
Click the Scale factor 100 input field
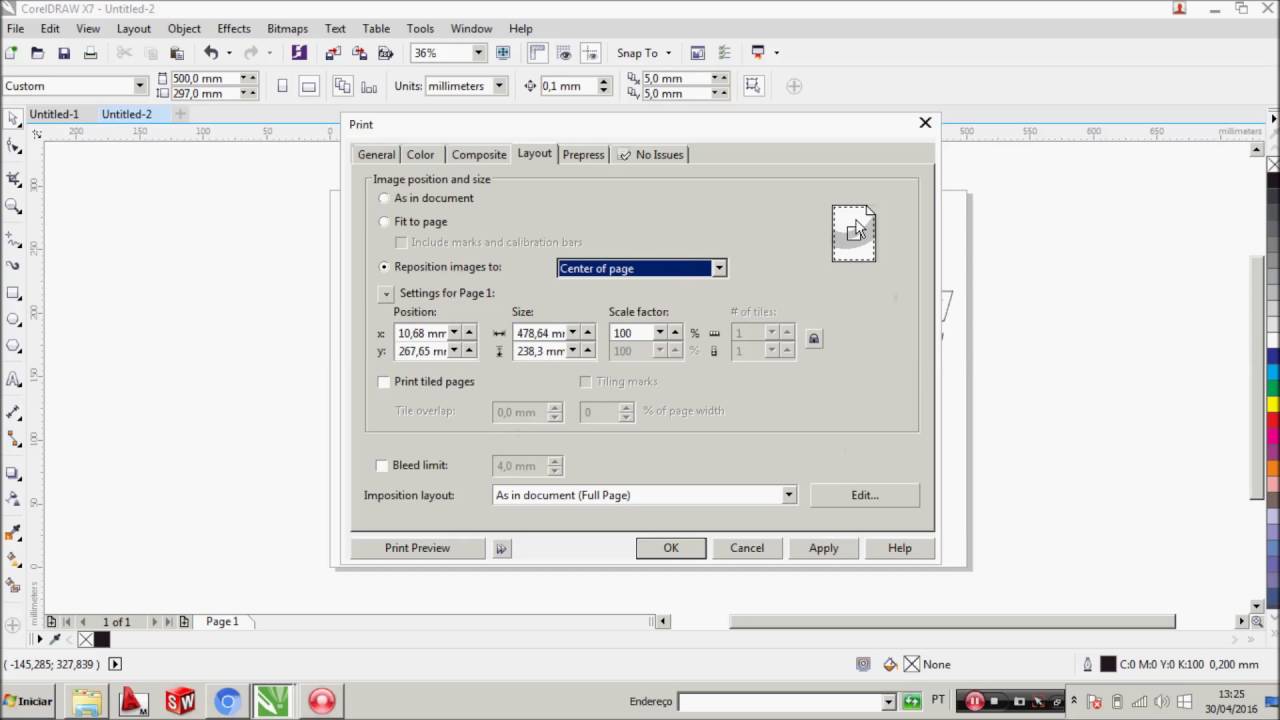pyautogui.click(x=632, y=333)
